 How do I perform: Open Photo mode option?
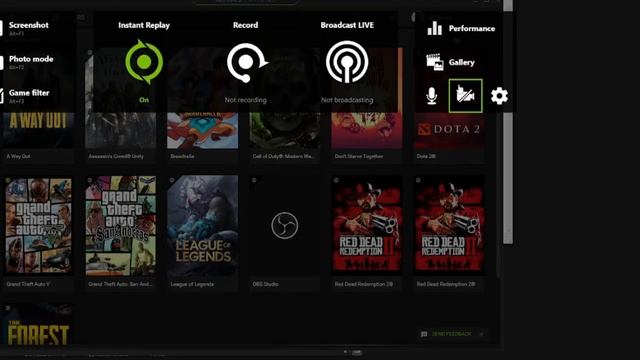click(x=31, y=62)
